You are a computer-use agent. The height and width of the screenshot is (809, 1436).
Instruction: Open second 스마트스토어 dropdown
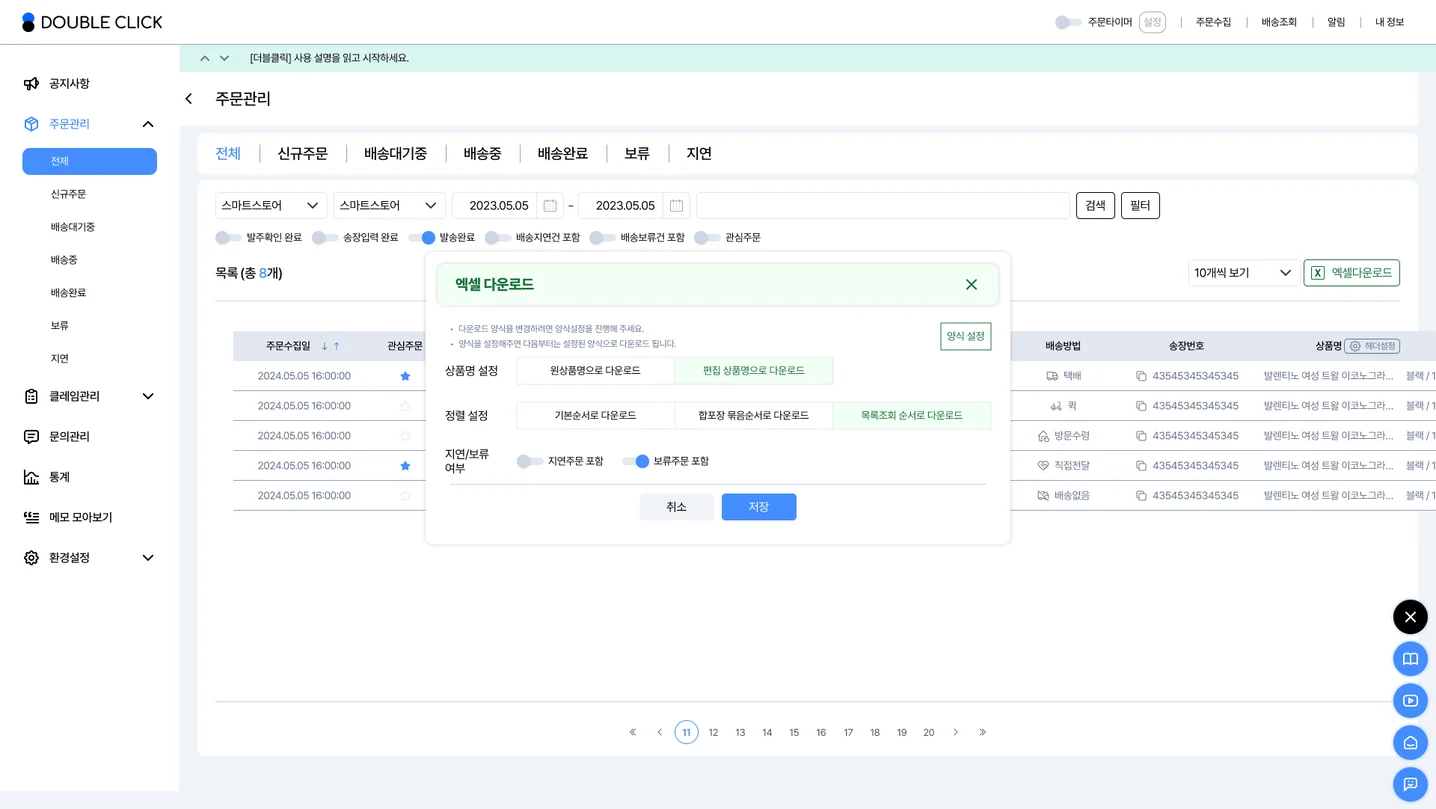(x=389, y=206)
